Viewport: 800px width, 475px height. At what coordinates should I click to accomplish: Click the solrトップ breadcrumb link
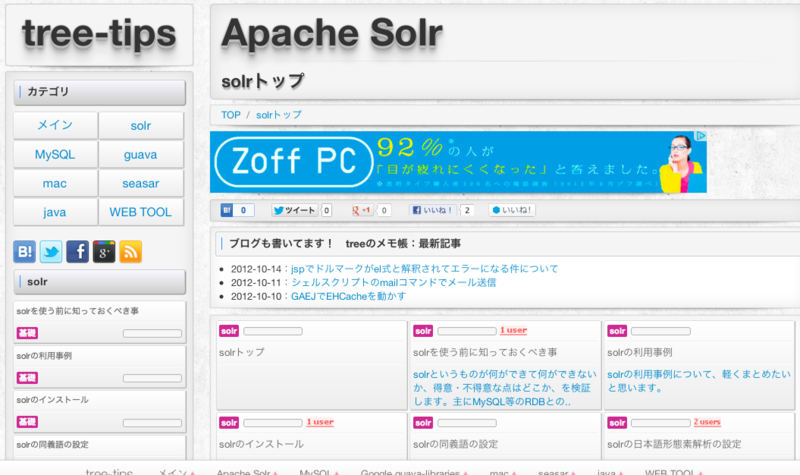click(x=279, y=115)
